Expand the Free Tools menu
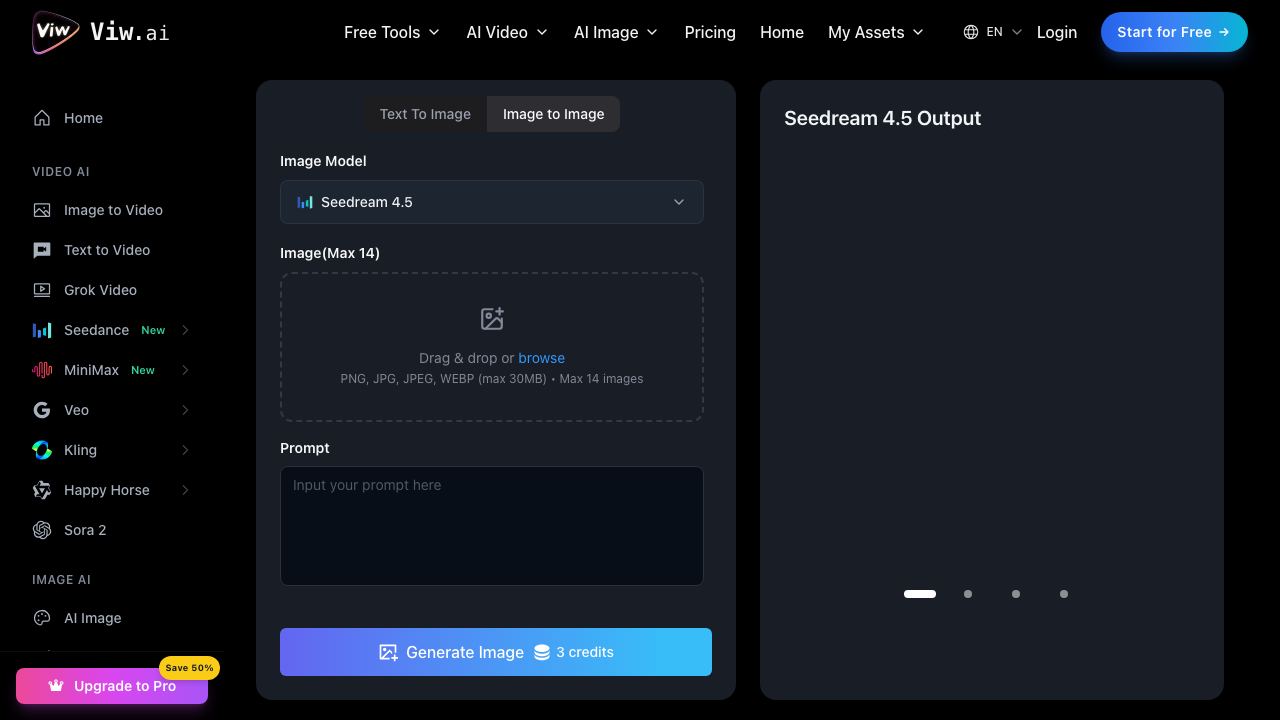The image size is (1280, 720). pyautogui.click(x=392, y=32)
